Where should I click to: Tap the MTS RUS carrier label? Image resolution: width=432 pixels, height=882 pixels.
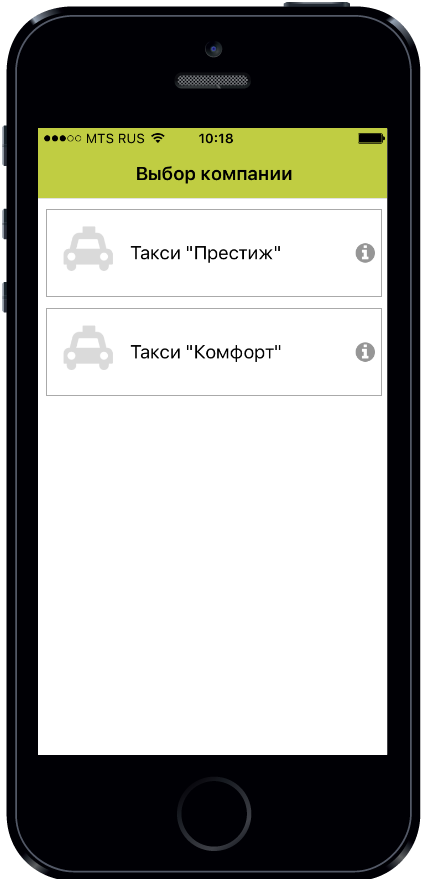pyautogui.click(x=115, y=138)
